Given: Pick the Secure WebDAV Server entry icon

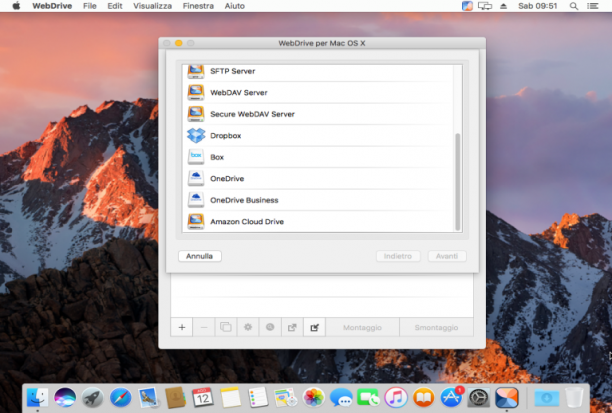Looking at the screenshot, I should tap(196, 114).
